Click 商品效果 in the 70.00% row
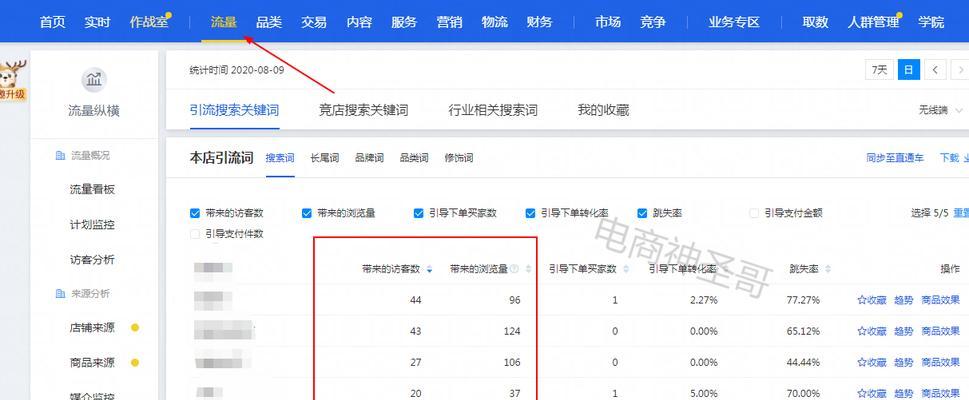Viewport: 969px width, 400px height. [x=941, y=393]
